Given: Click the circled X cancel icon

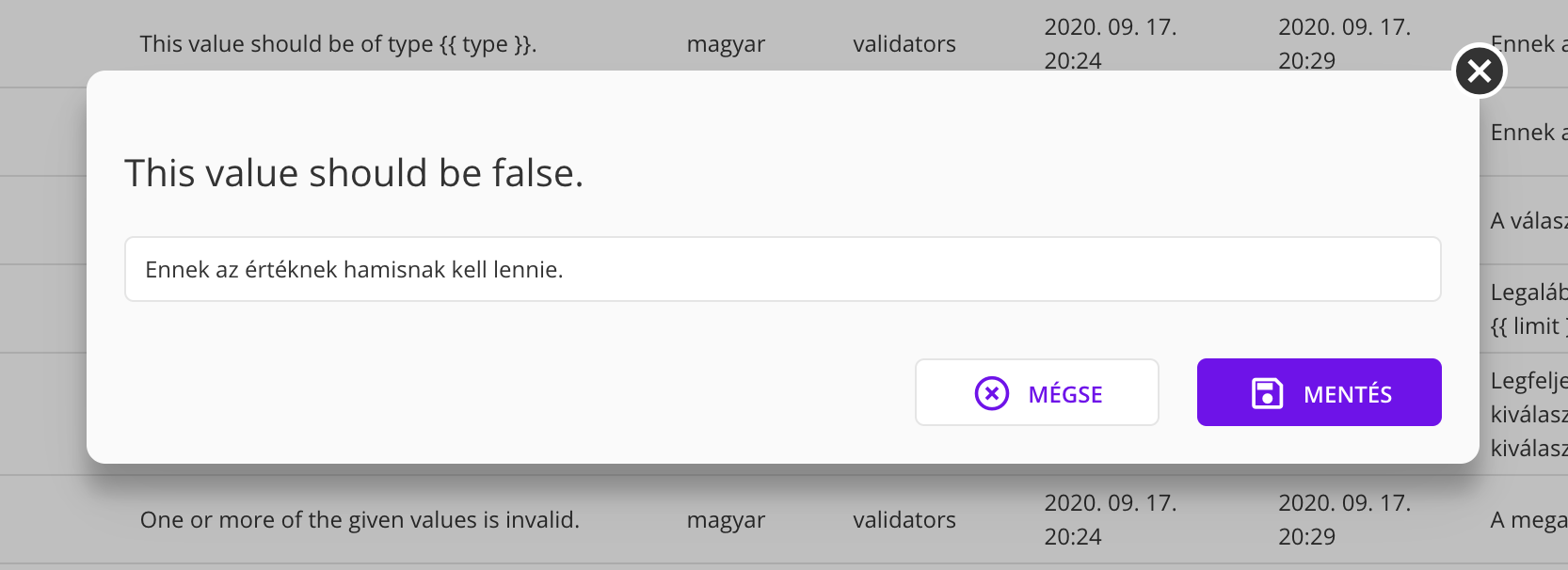Looking at the screenshot, I should 991,393.
